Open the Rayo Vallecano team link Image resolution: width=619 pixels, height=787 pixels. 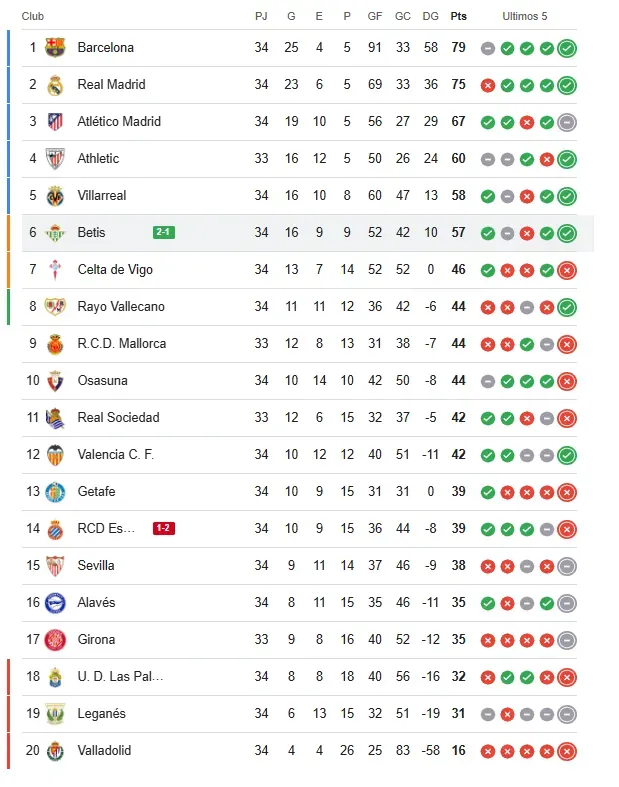point(121,307)
